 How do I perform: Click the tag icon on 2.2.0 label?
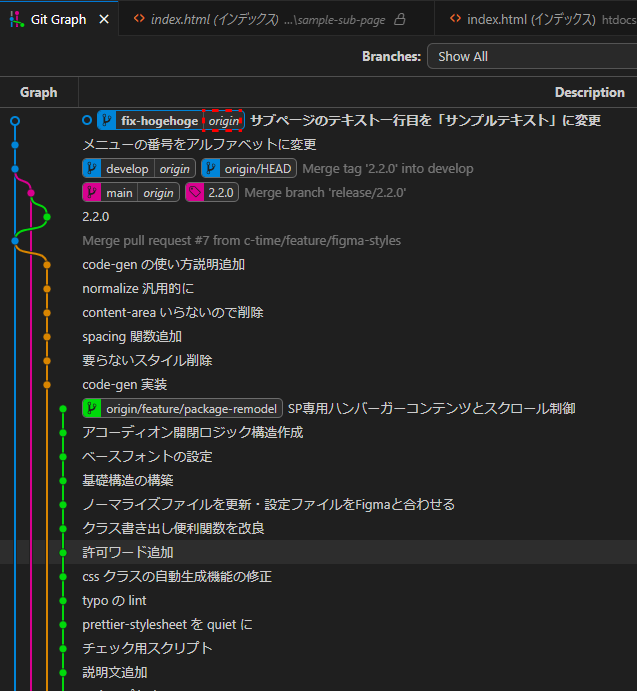[195, 193]
